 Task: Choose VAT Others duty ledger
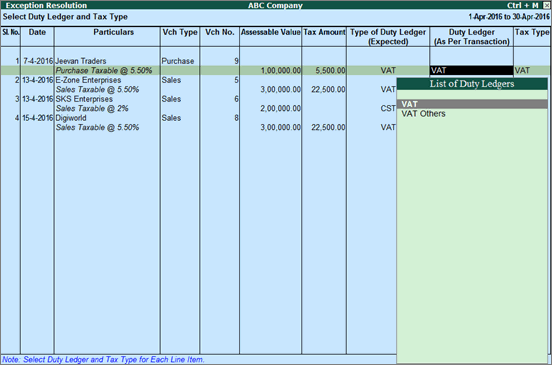coord(424,114)
